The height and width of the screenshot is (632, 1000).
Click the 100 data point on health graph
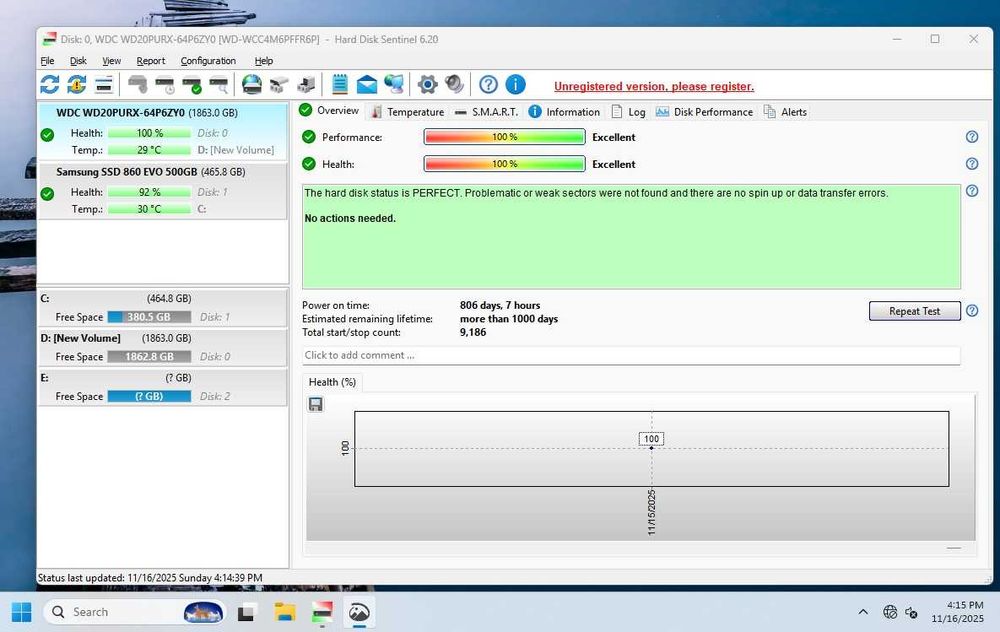pos(651,448)
